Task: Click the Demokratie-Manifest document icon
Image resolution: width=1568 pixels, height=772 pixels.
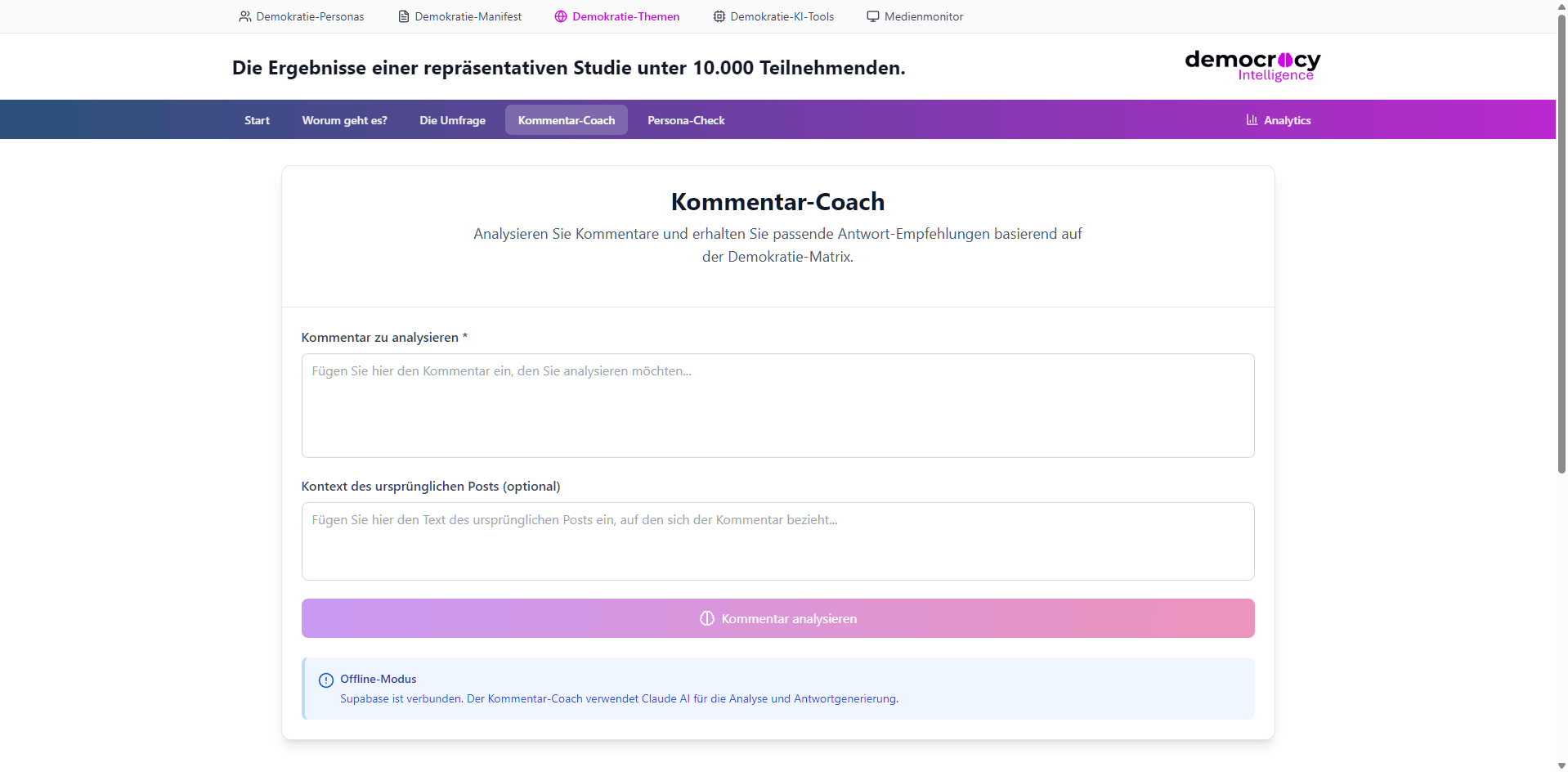Action: click(404, 16)
